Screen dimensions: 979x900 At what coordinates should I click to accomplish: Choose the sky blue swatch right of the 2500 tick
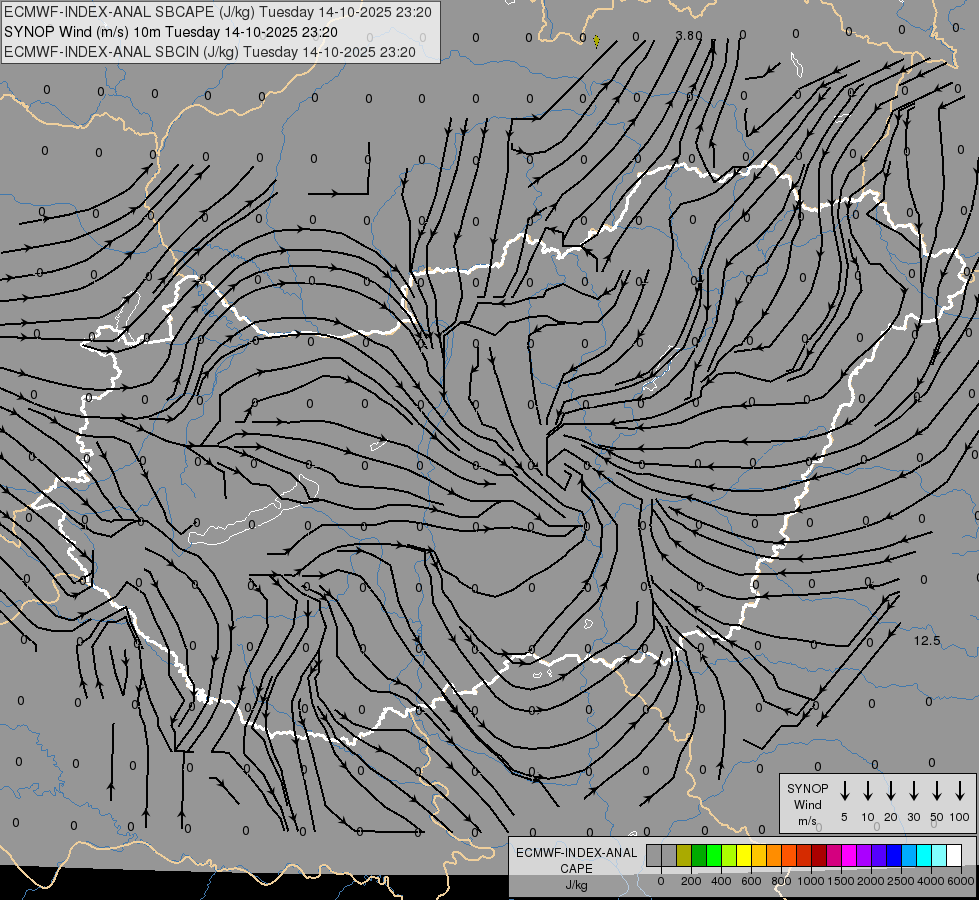click(x=909, y=855)
